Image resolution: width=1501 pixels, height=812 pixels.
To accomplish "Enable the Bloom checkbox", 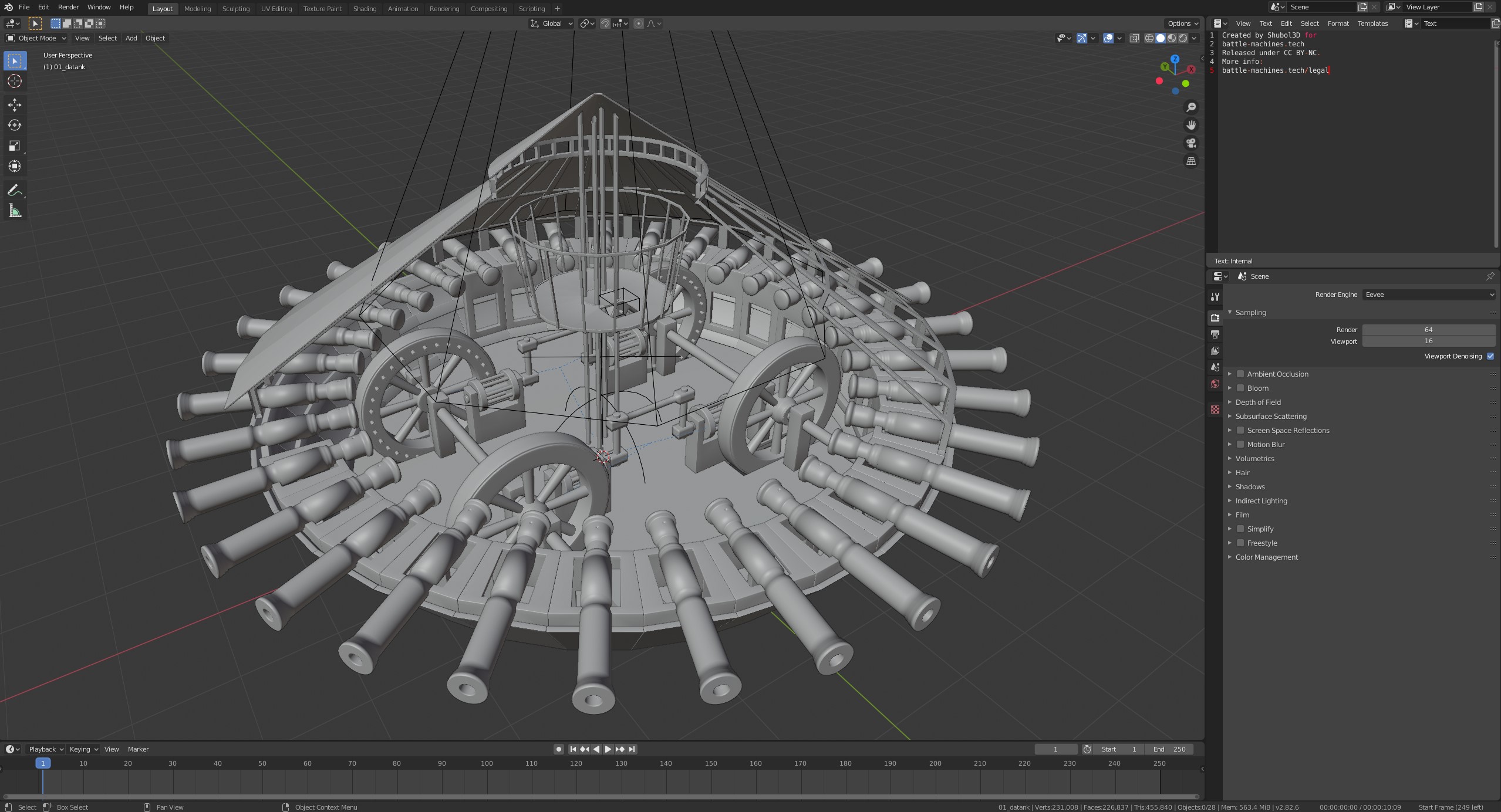I will pos(1240,388).
